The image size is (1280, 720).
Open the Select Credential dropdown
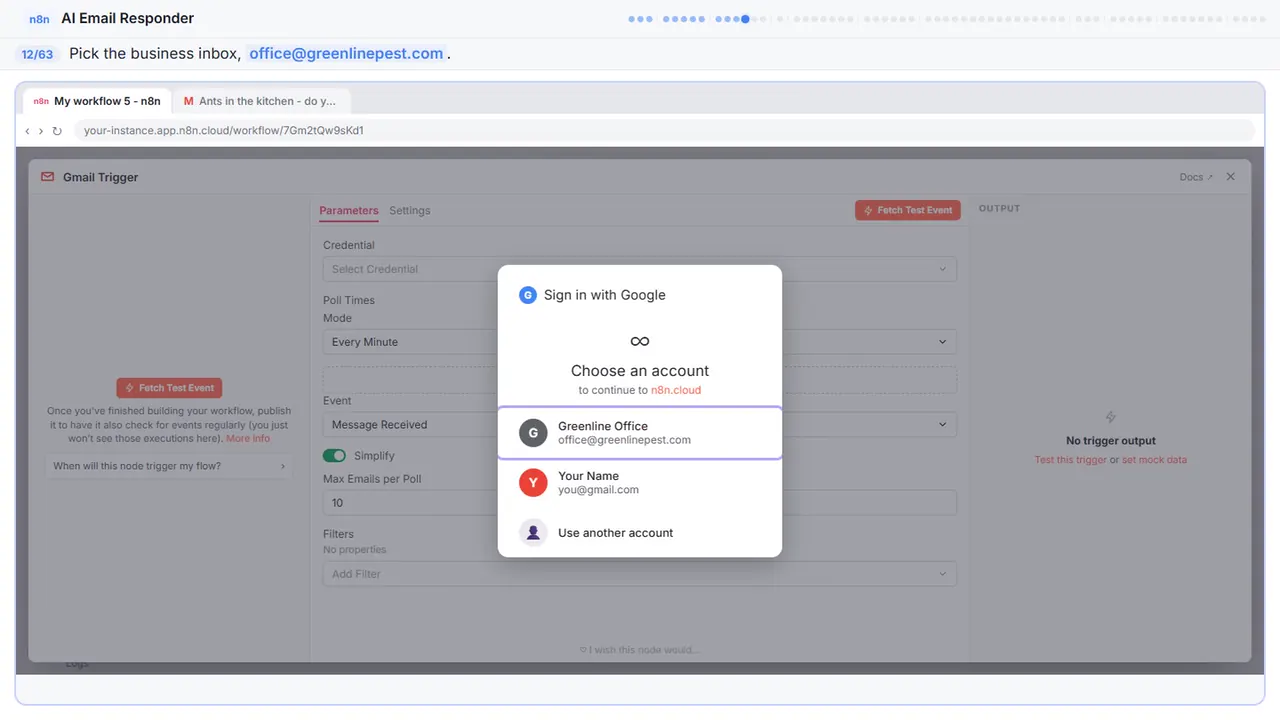click(640, 269)
